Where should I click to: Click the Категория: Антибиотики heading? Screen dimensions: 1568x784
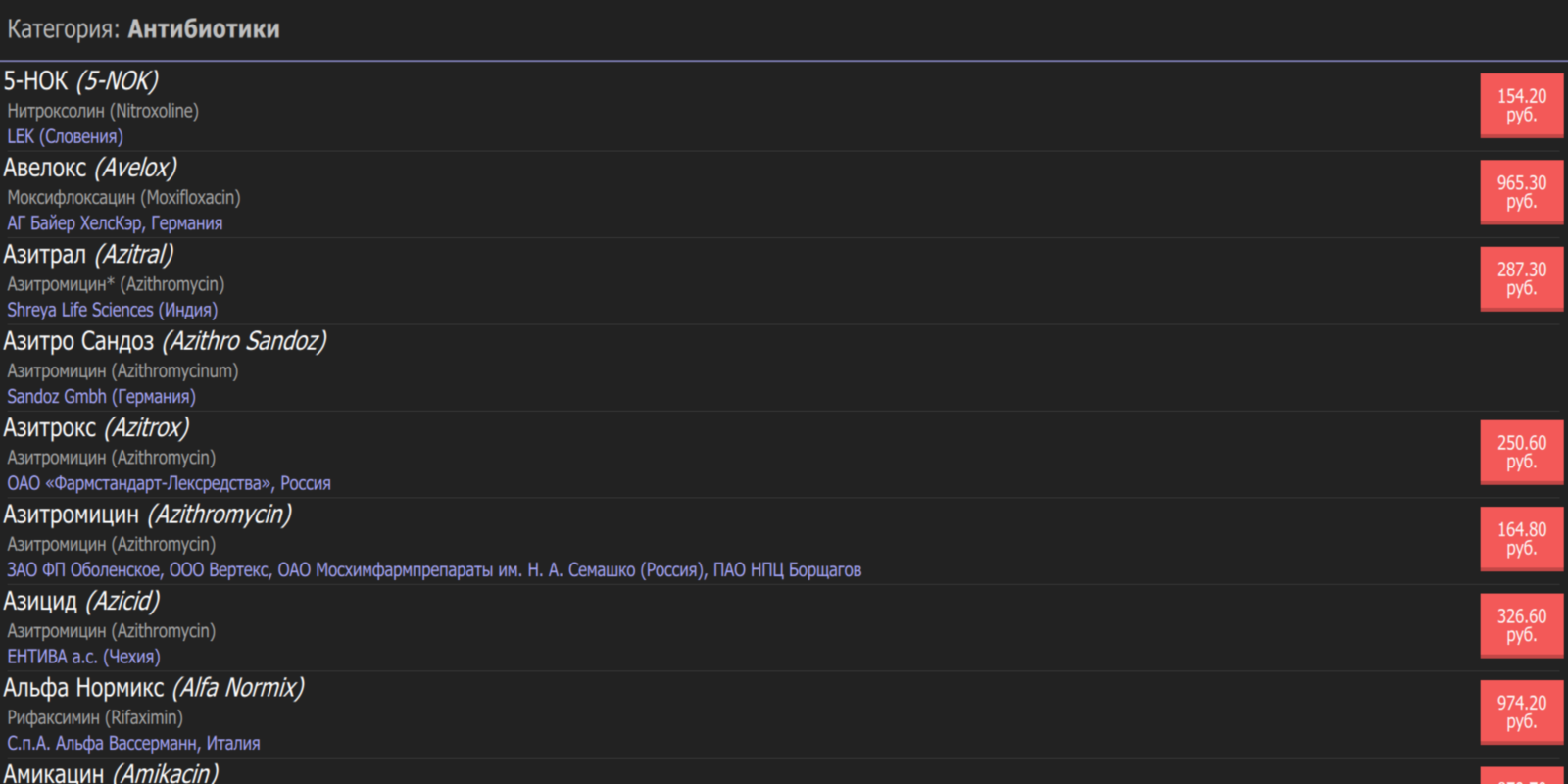(x=143, y=29)
